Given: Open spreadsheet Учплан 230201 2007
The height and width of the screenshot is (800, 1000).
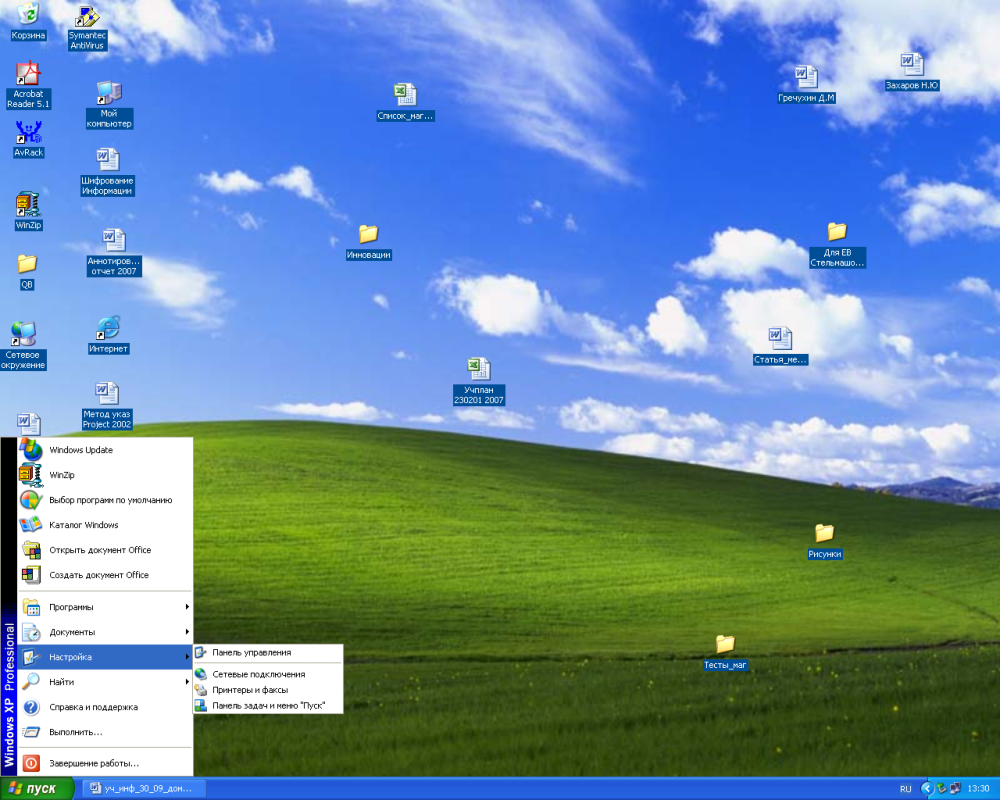Looking at the screenshot, I should tap(478, 370).
